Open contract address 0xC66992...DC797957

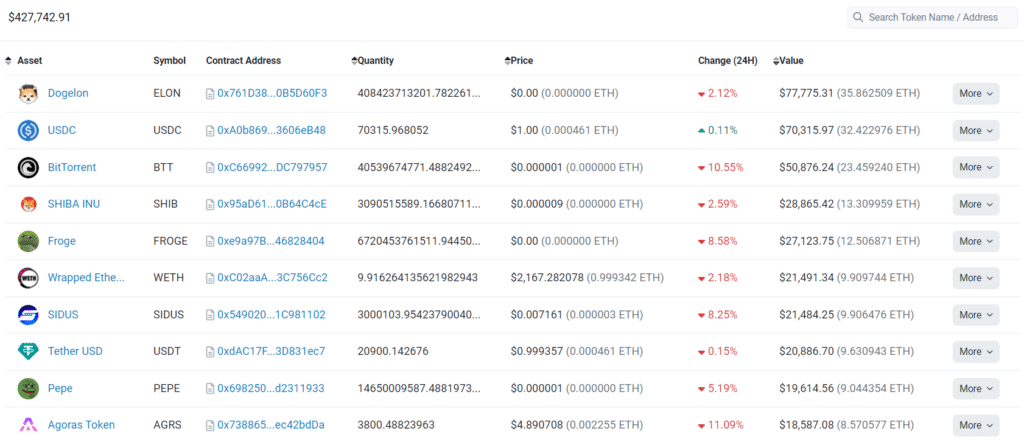click(272, 167)
